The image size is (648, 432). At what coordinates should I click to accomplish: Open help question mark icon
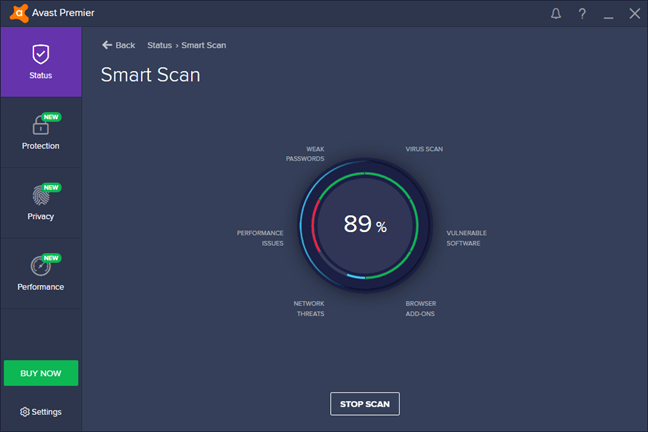pyautogui.click(x=582, y=14)
